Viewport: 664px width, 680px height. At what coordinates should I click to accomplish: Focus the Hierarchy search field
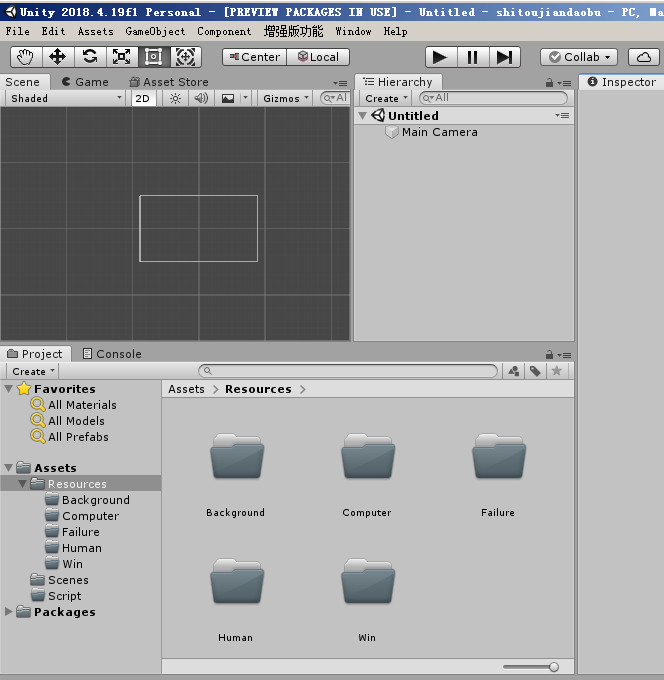[494, 98]
